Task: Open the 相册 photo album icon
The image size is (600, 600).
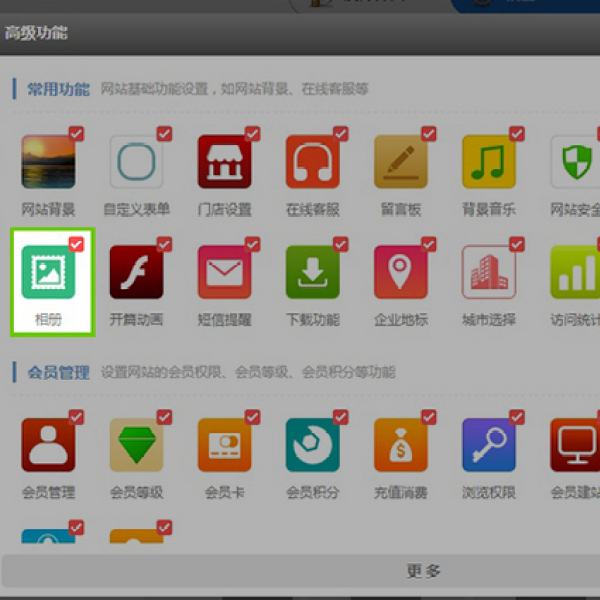Action: (49, 272)
